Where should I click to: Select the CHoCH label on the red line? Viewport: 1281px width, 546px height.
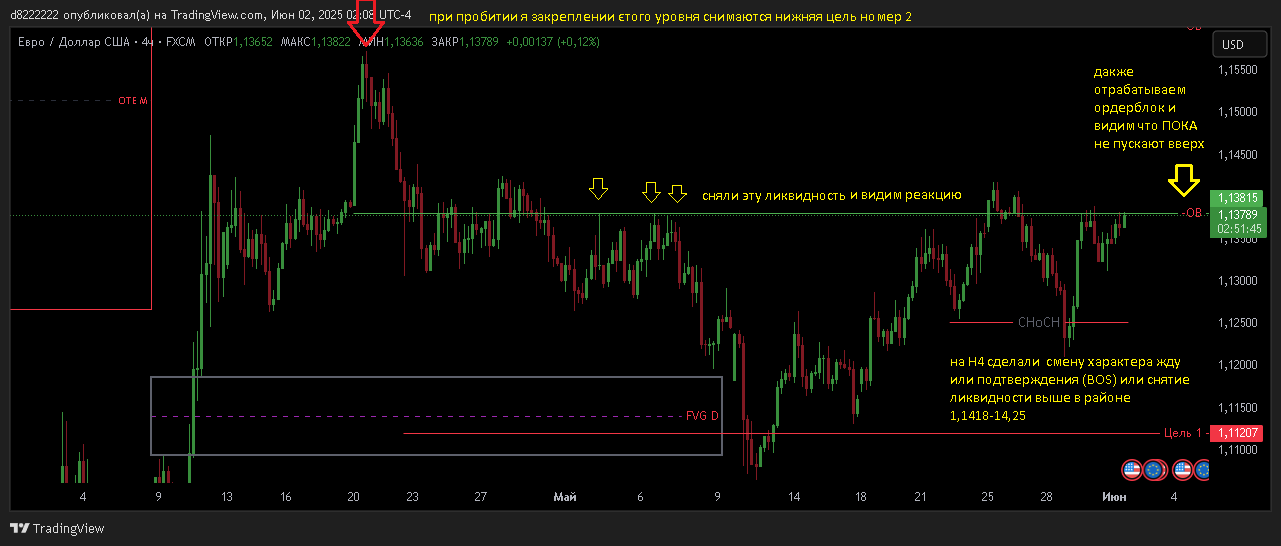click(1038, 323)
